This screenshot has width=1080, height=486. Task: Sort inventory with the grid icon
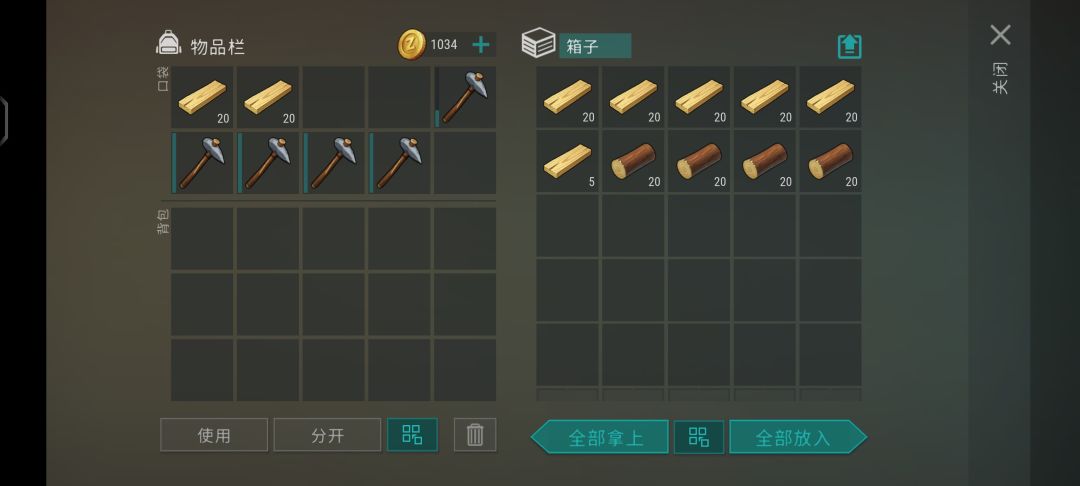pos(412,434)
